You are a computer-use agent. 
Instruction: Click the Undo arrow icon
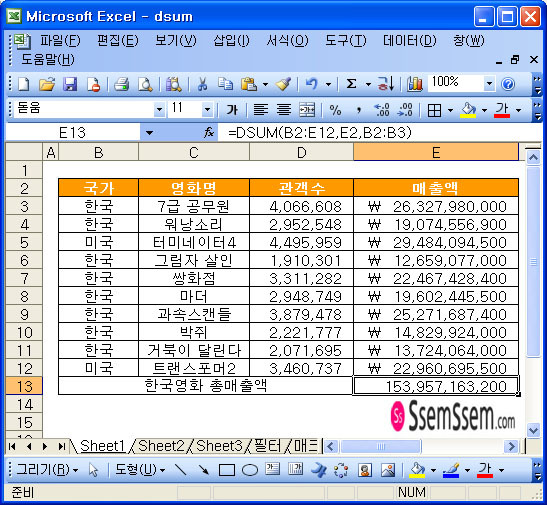pyautogui.click(x=312, y=84)
